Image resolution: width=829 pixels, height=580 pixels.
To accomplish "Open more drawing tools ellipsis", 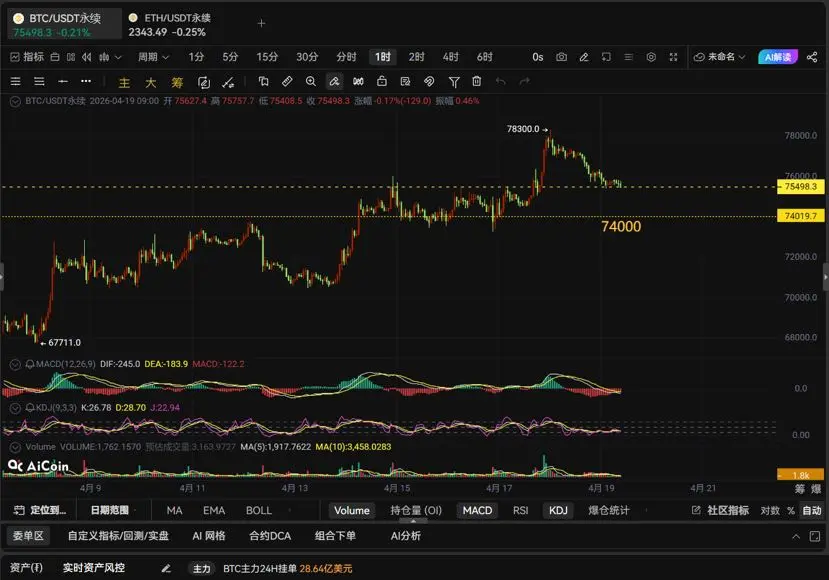I will pos(86,81).
